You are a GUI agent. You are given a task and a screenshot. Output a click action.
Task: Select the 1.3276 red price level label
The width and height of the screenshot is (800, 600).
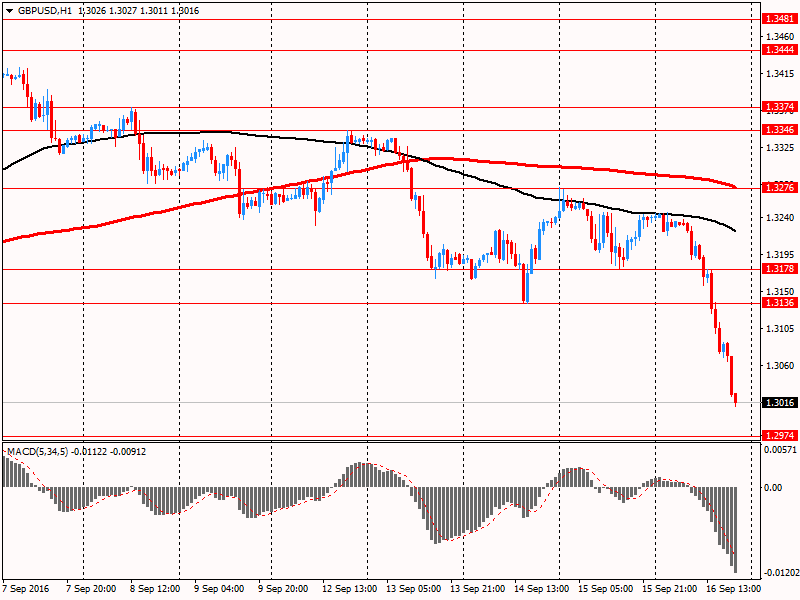[x=779, y=188]
